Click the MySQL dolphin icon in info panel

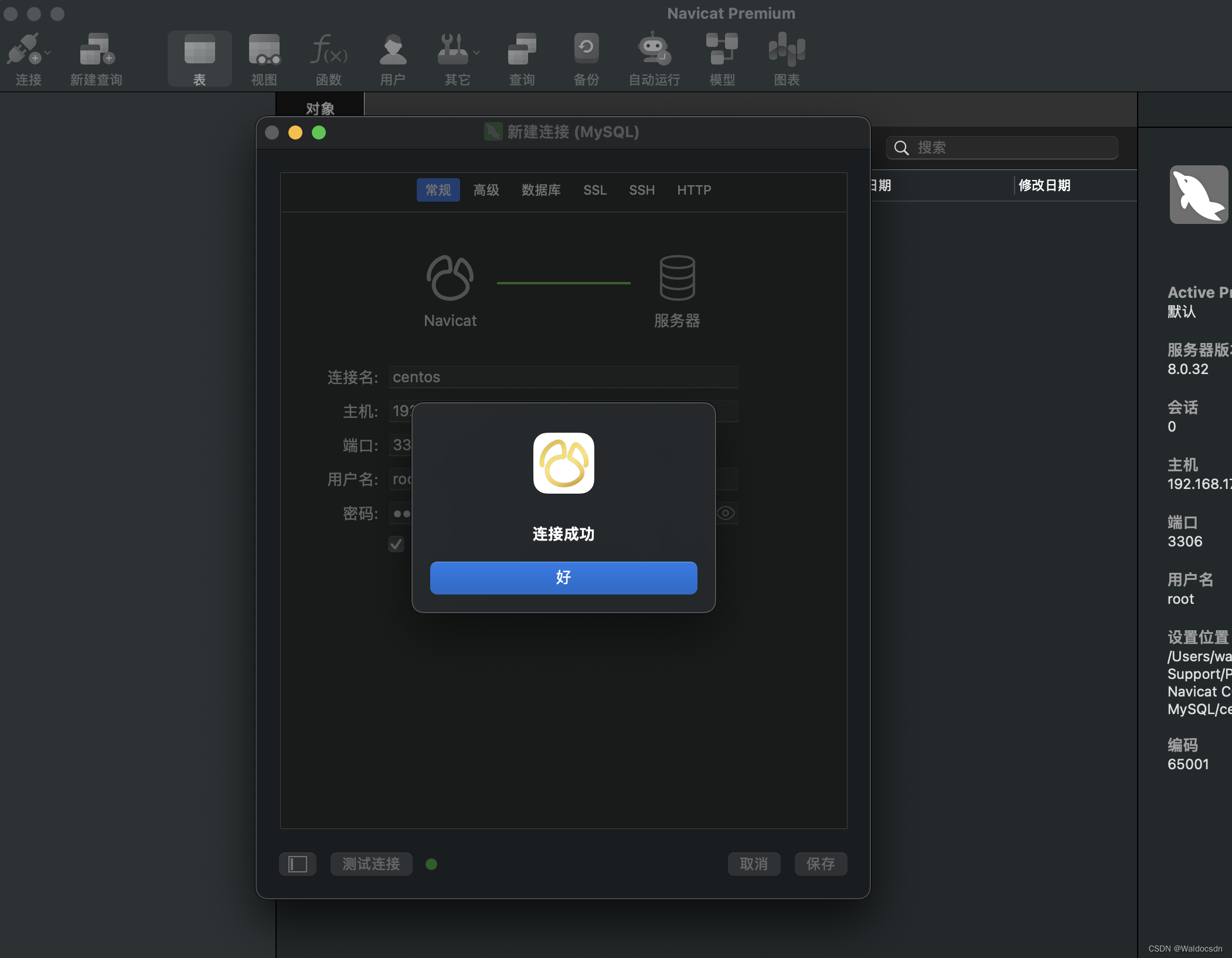(1199, 194)
